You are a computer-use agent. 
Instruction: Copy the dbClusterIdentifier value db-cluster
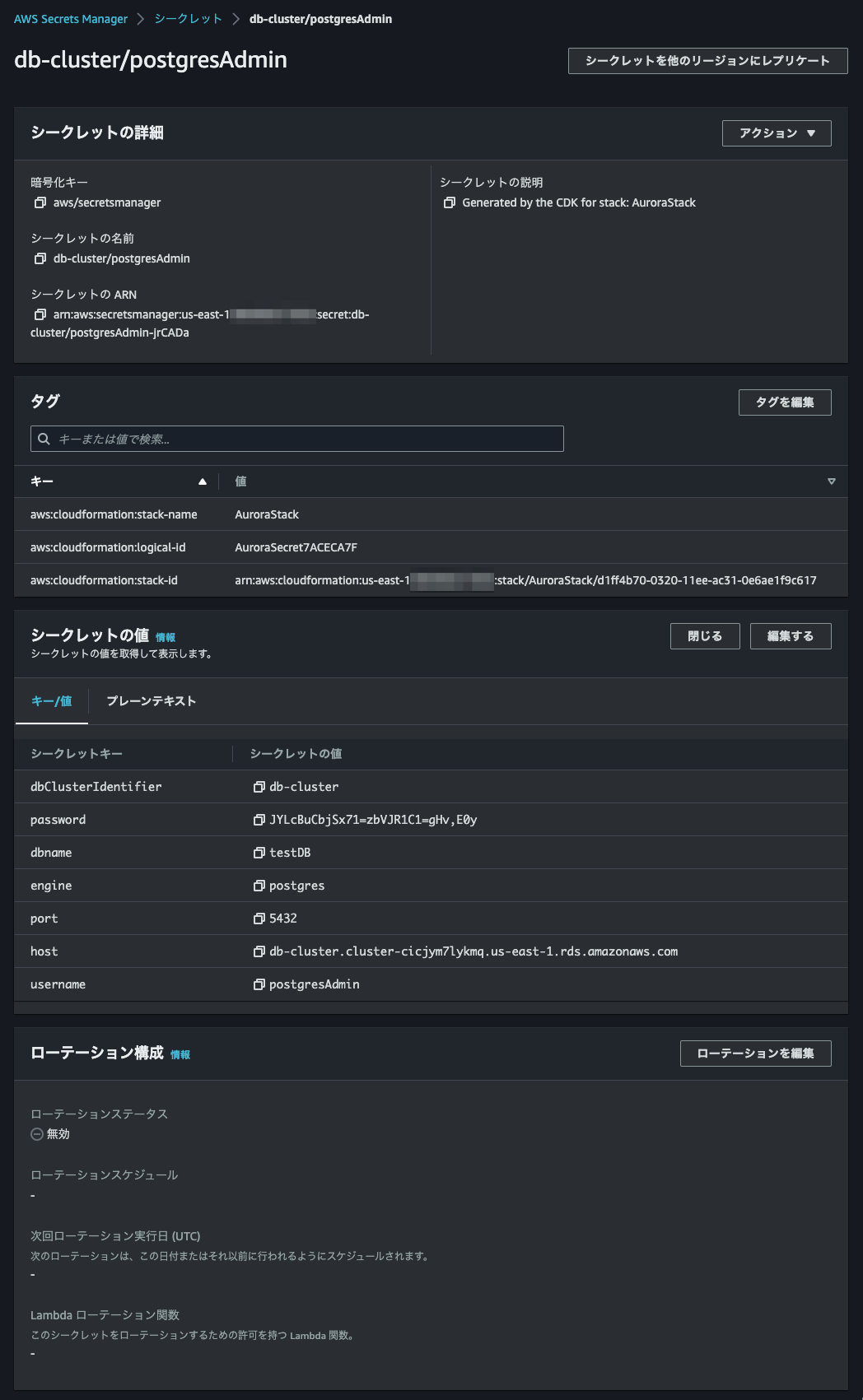tap(258, 786)
